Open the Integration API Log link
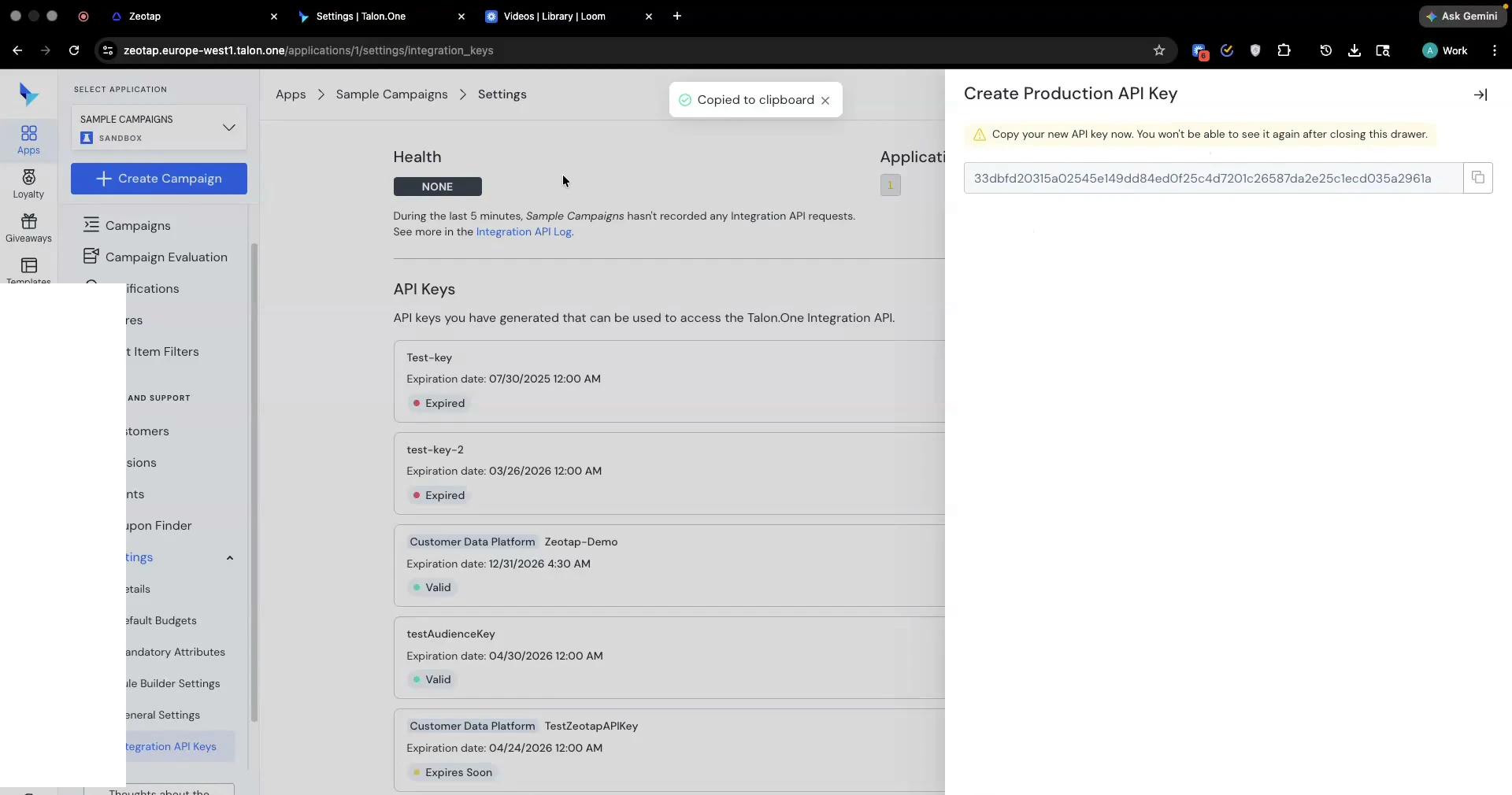The height and width of the screenshot is (795, 1512). 524,232
